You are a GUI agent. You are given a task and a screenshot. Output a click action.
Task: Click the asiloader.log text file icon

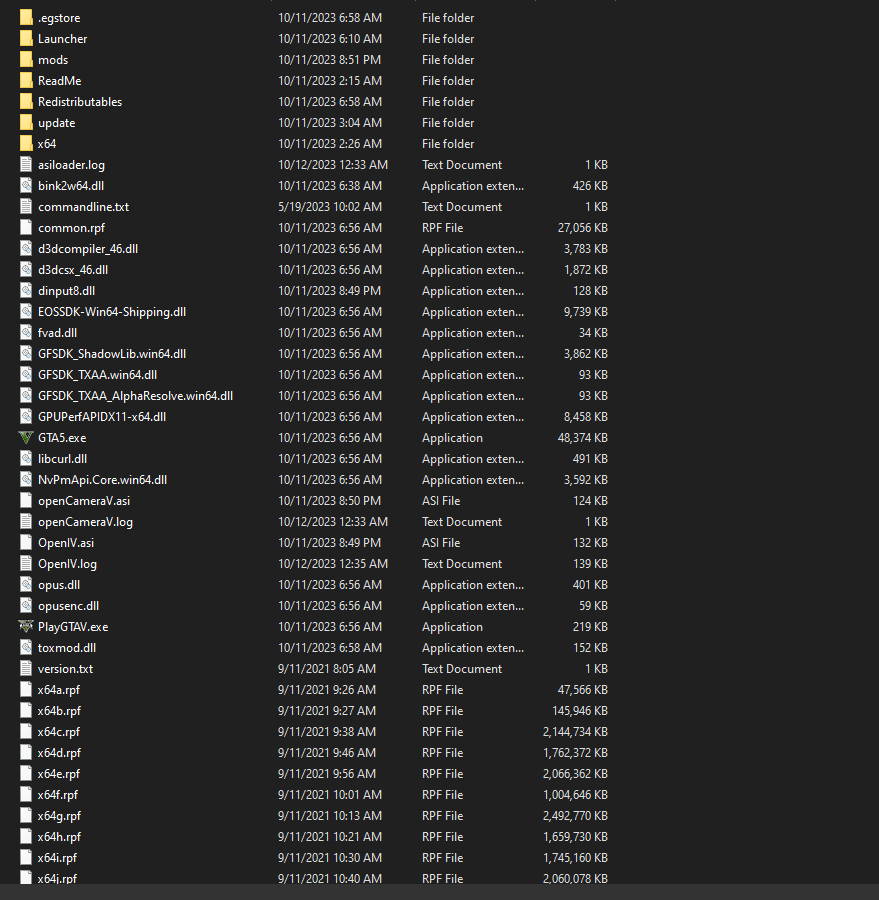26,165
